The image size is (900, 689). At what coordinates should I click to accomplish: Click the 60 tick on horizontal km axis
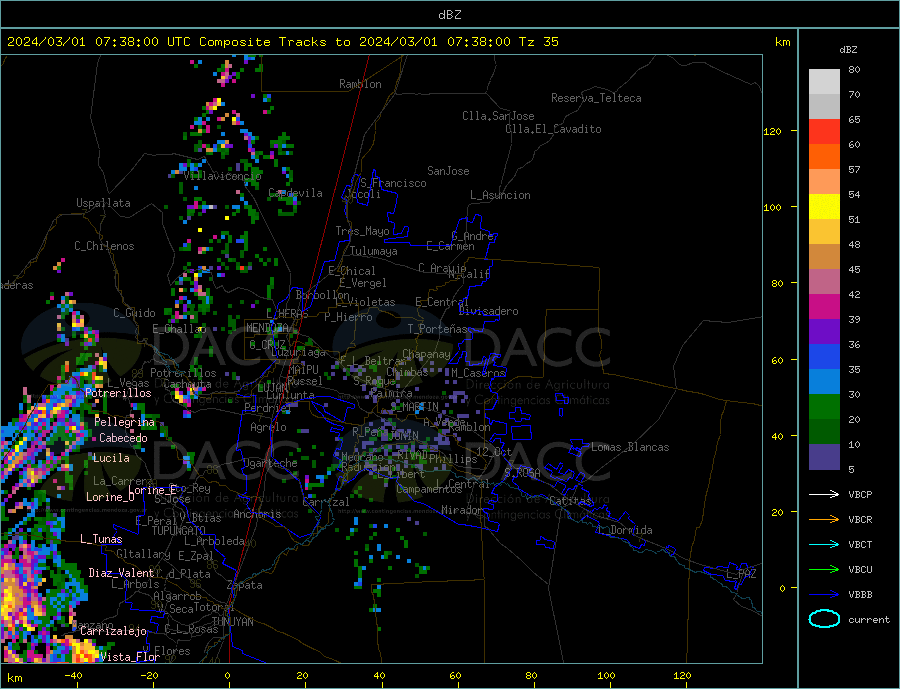tap(455, 676)
